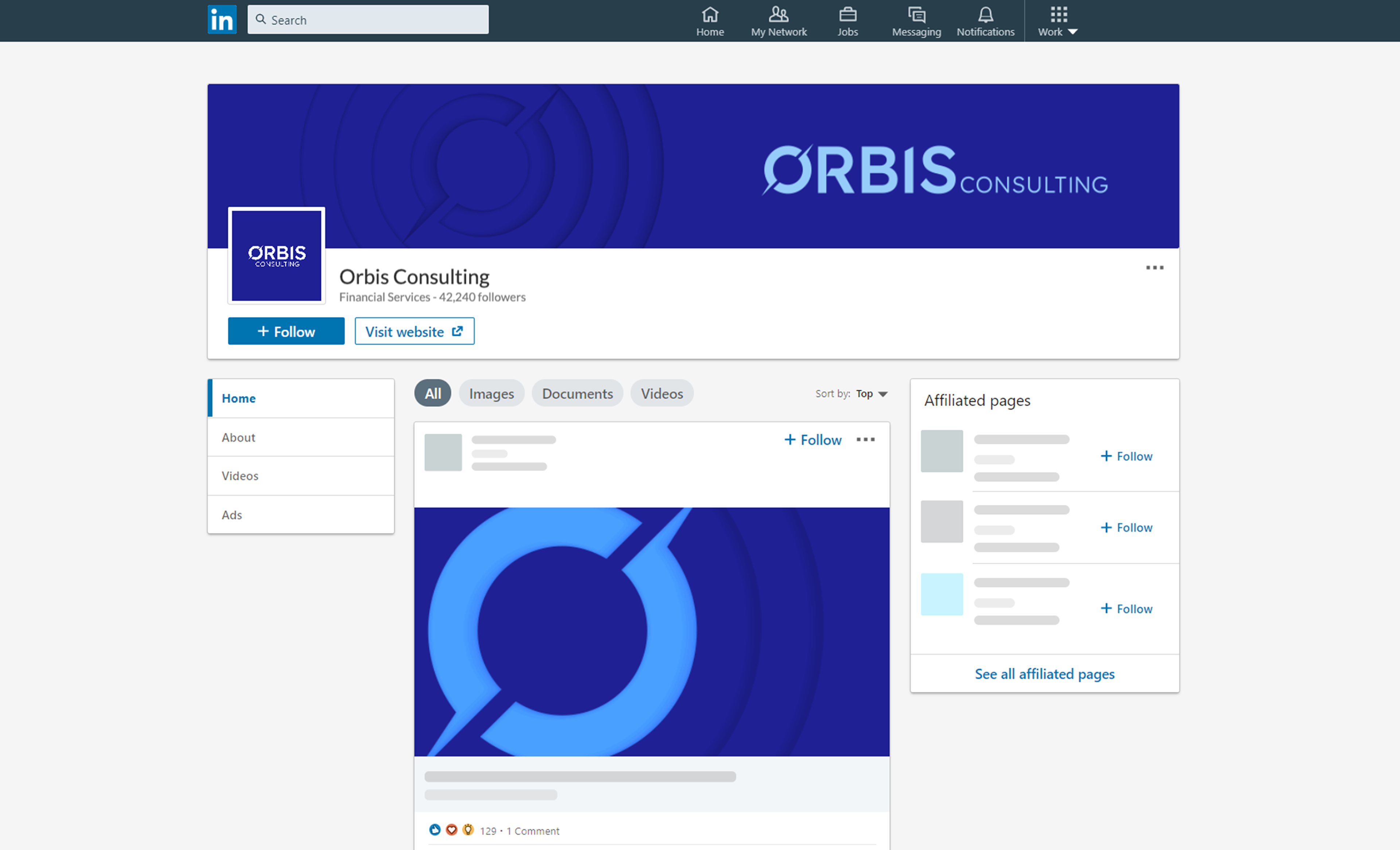
Task: Click the LinkedIn logo icon
Action: pyautogui.click(x=222, y=20)
